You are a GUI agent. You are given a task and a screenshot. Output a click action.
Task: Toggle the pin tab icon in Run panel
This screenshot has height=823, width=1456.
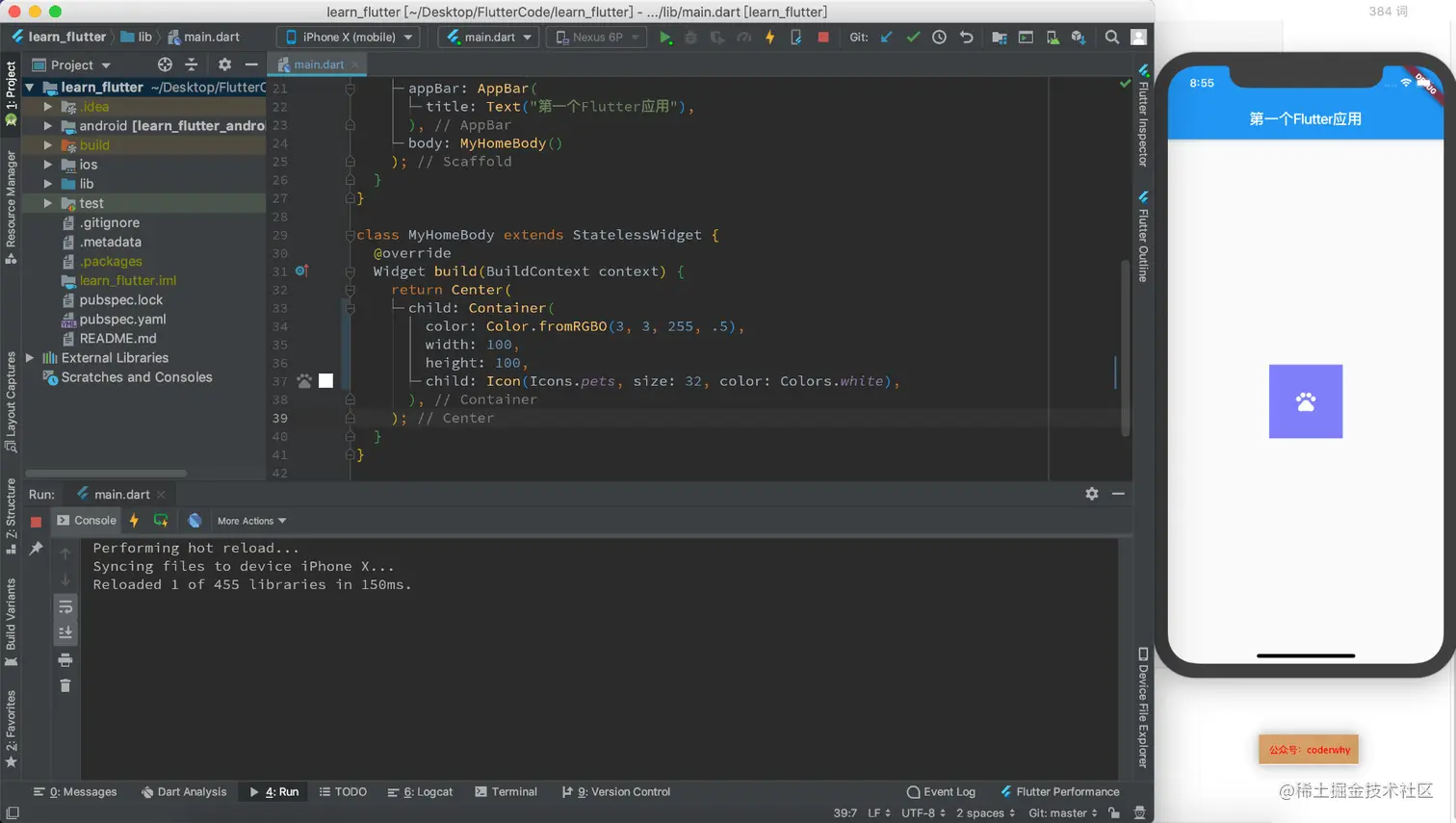click(36, 548)
